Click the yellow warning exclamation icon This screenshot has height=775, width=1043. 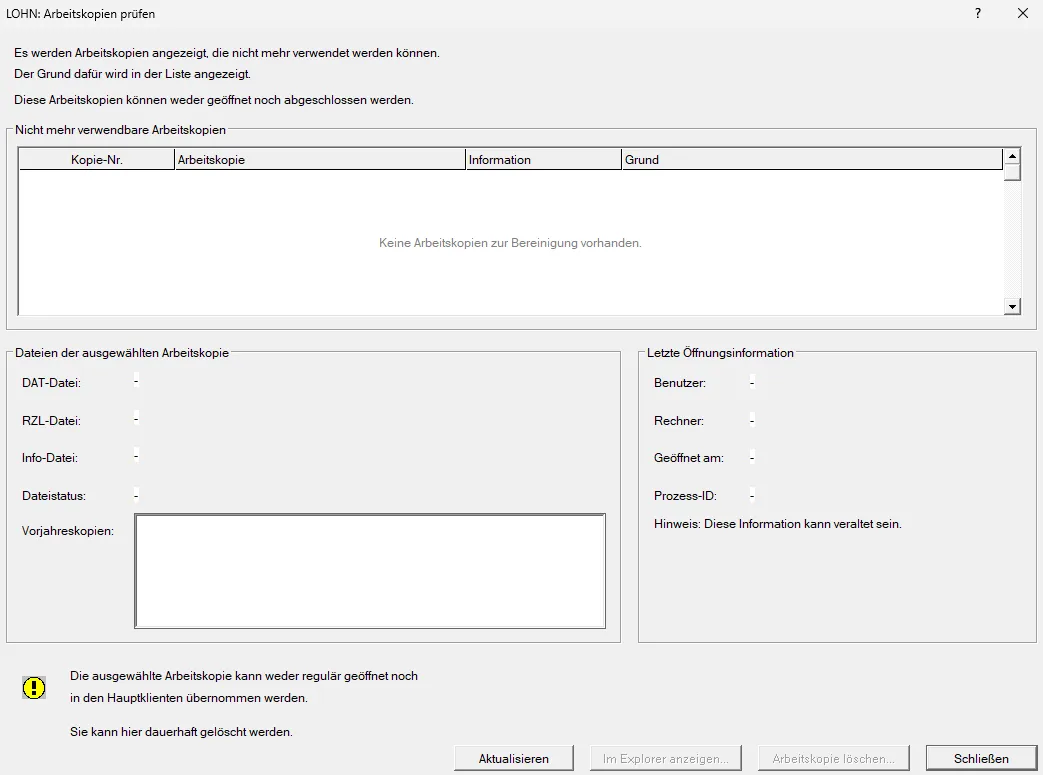[34, 687]
